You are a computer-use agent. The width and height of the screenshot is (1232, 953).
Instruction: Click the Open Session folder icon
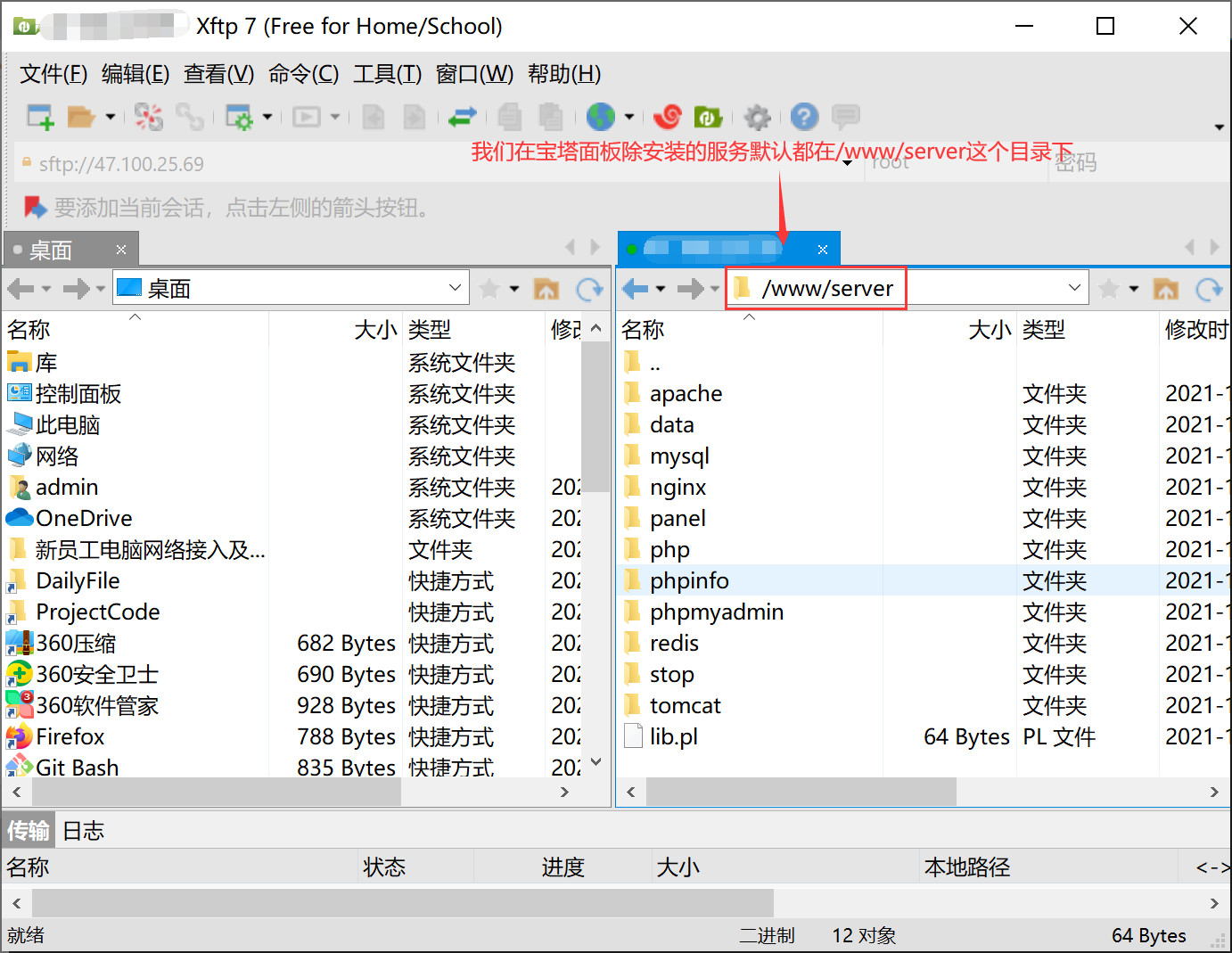(x=81, y=117)
